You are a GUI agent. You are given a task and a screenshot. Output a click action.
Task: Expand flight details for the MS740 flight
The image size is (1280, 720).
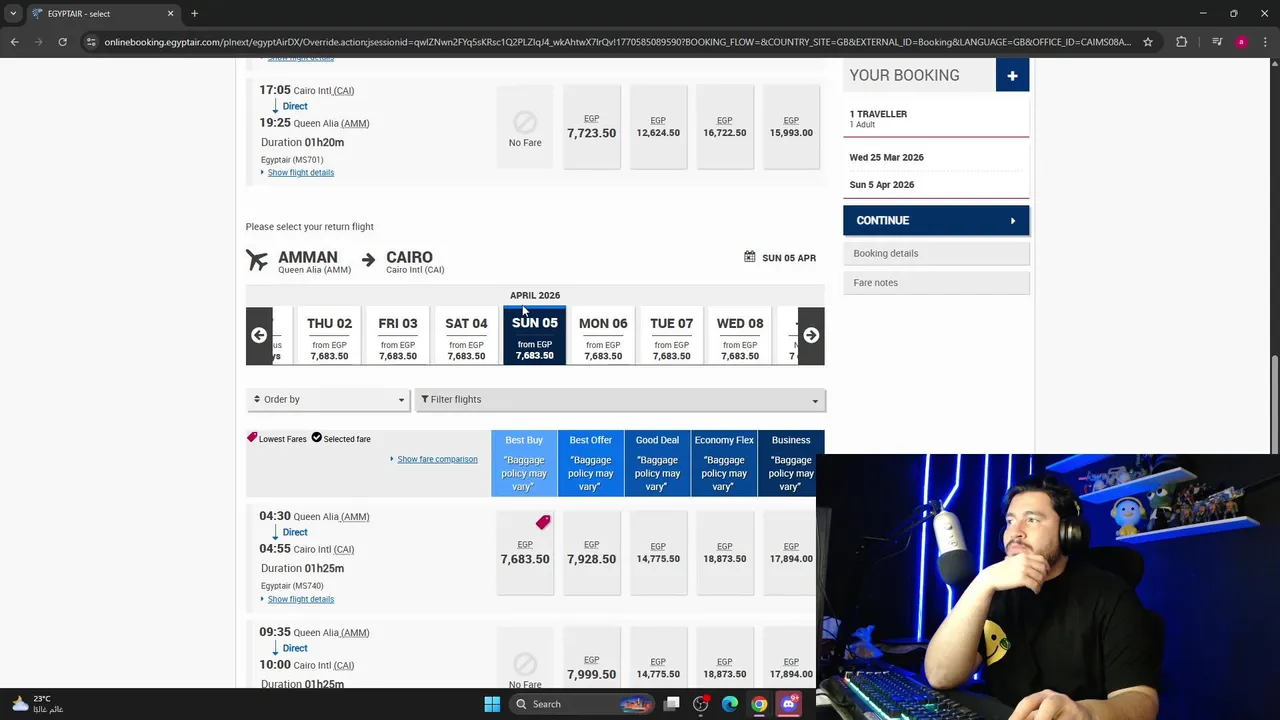[x=301, y=599]
